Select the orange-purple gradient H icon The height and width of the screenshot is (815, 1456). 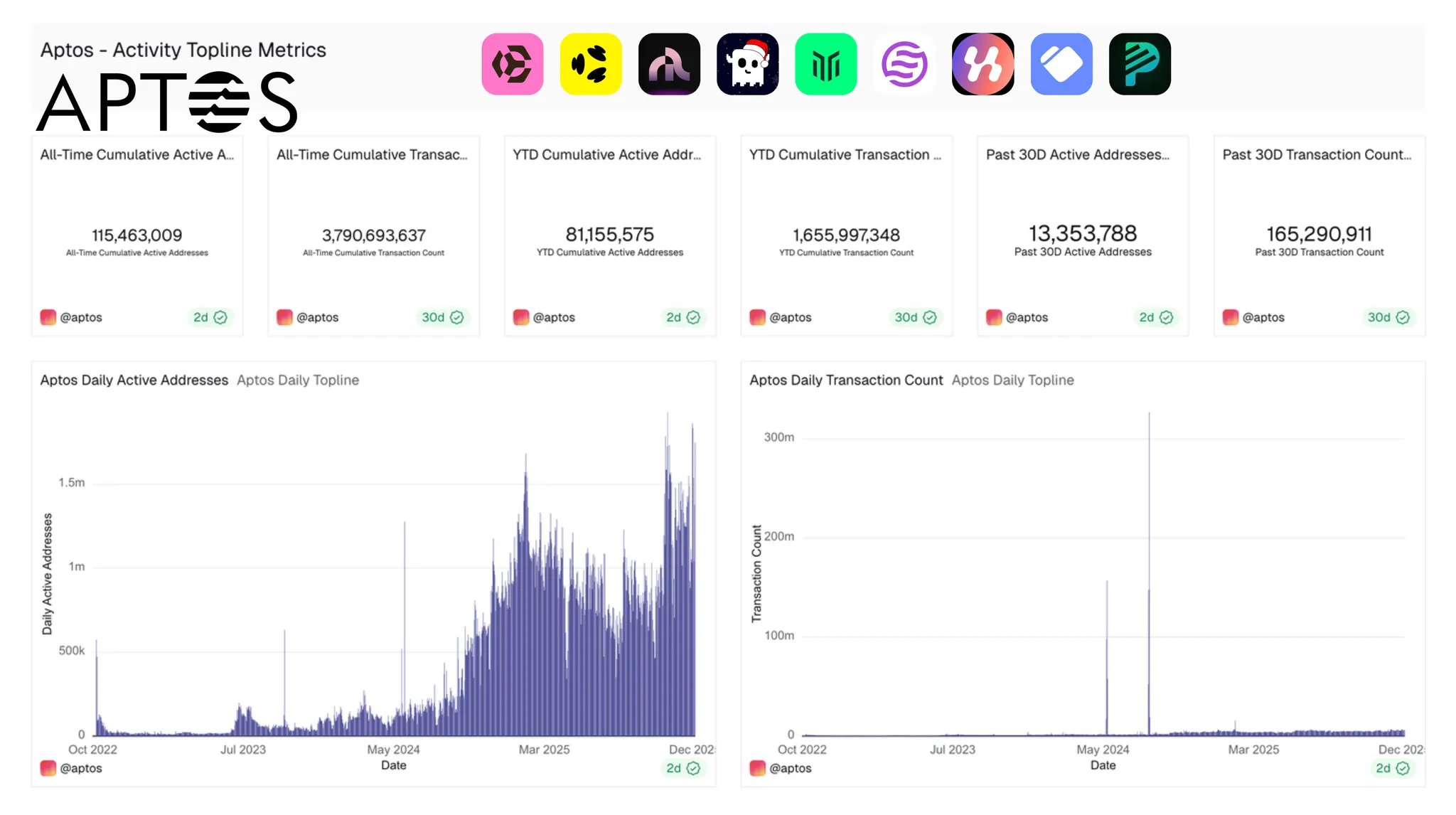(983, 64)
